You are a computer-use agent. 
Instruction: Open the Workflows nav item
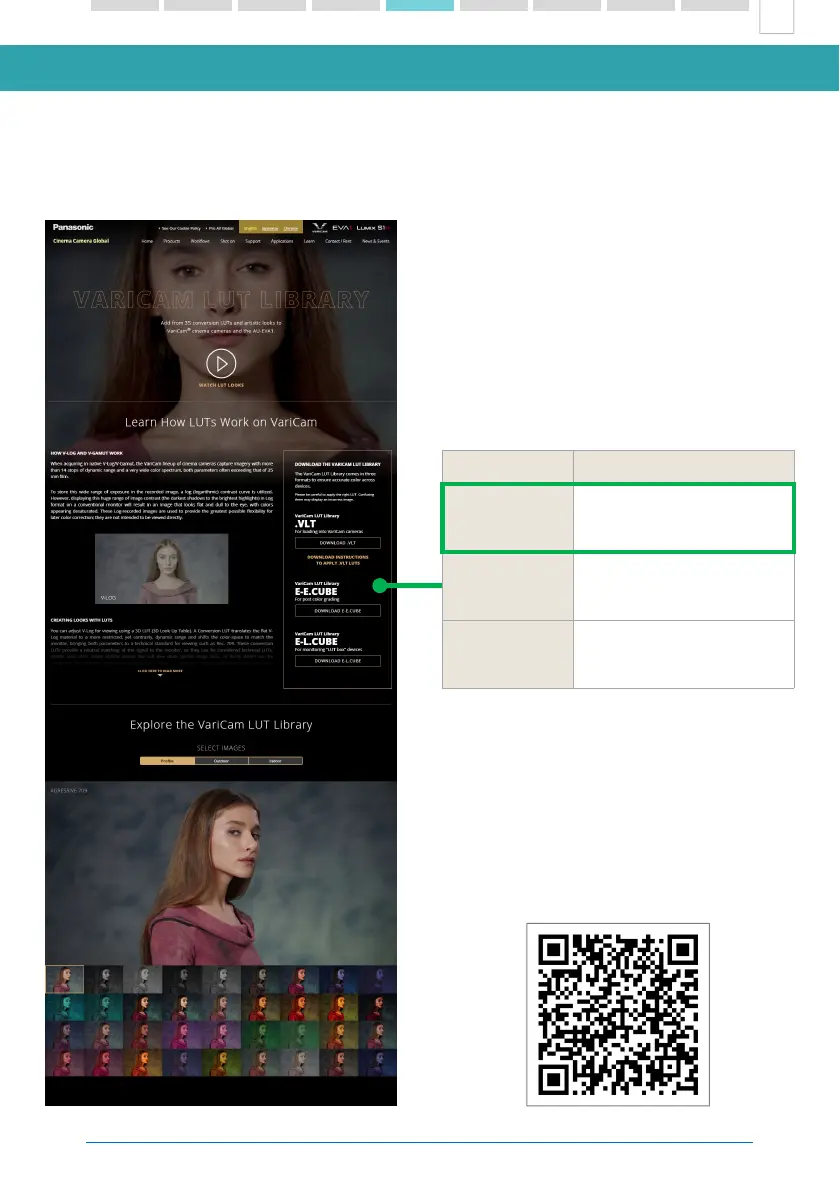(200, 241)
